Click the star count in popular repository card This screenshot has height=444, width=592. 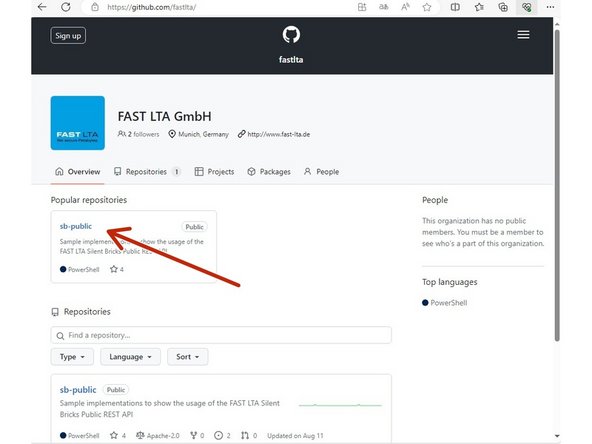click(117, 269)
